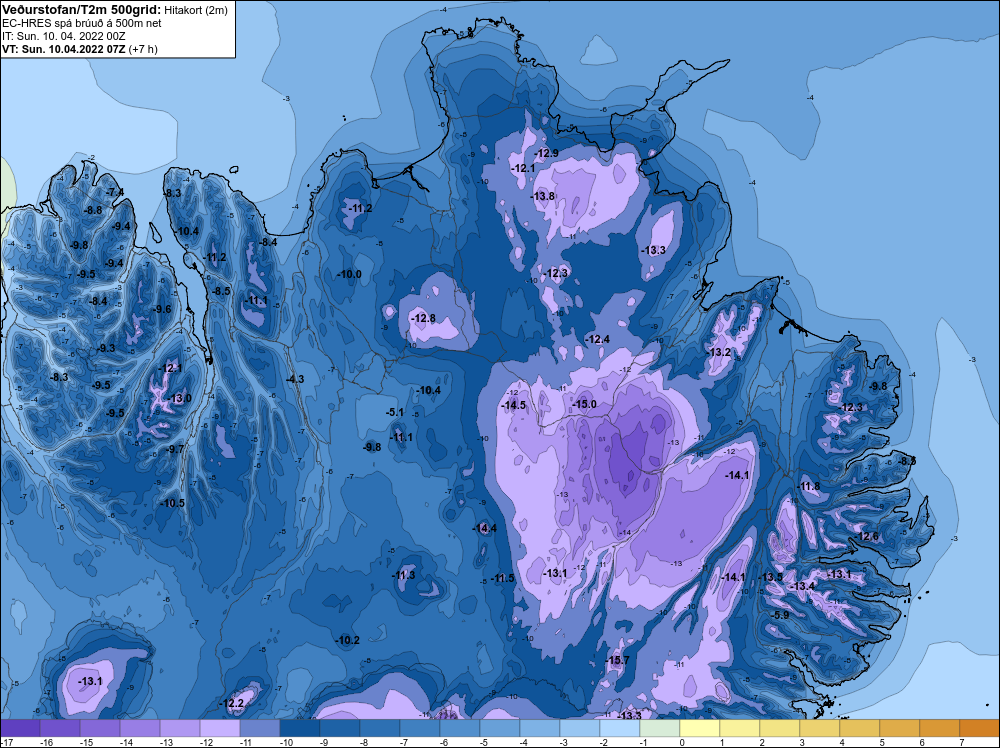Click the initial time line 'IT: Sun. 10. 04. 2022 00Z'
This screenshot has width=1000, height=748.
[64, 36]
